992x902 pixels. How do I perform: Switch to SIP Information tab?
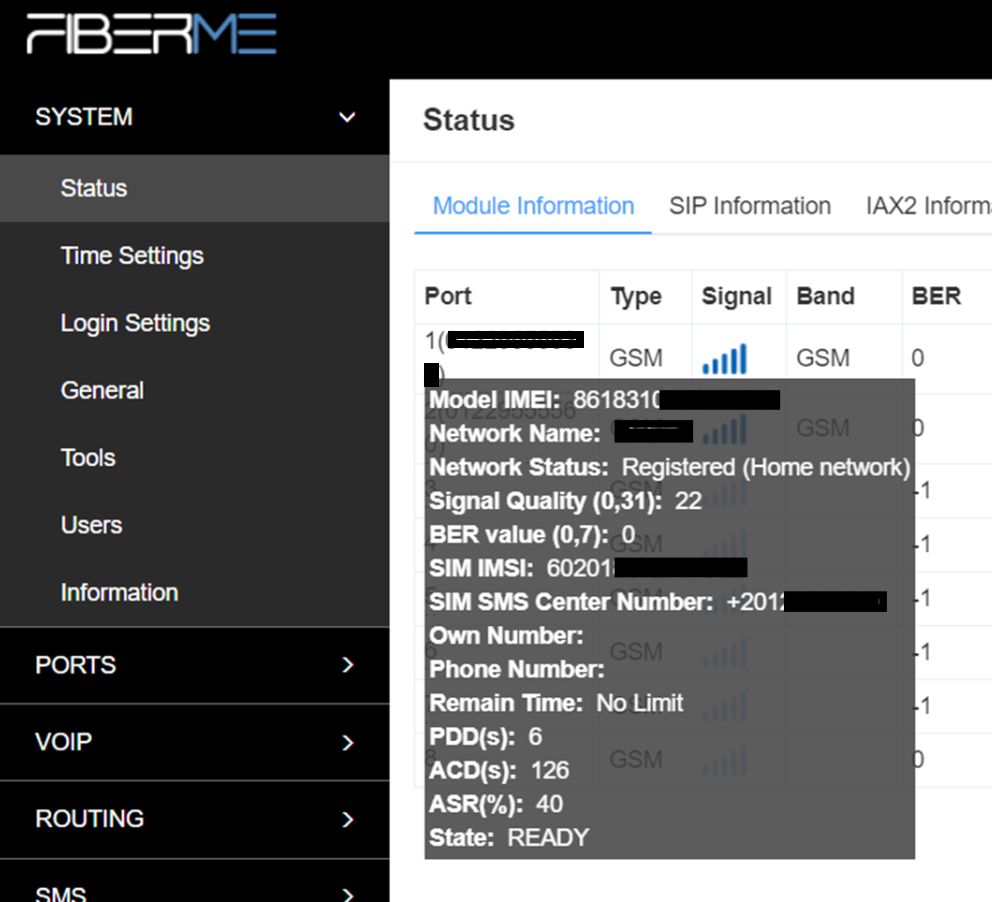click(x=750, y=206)
